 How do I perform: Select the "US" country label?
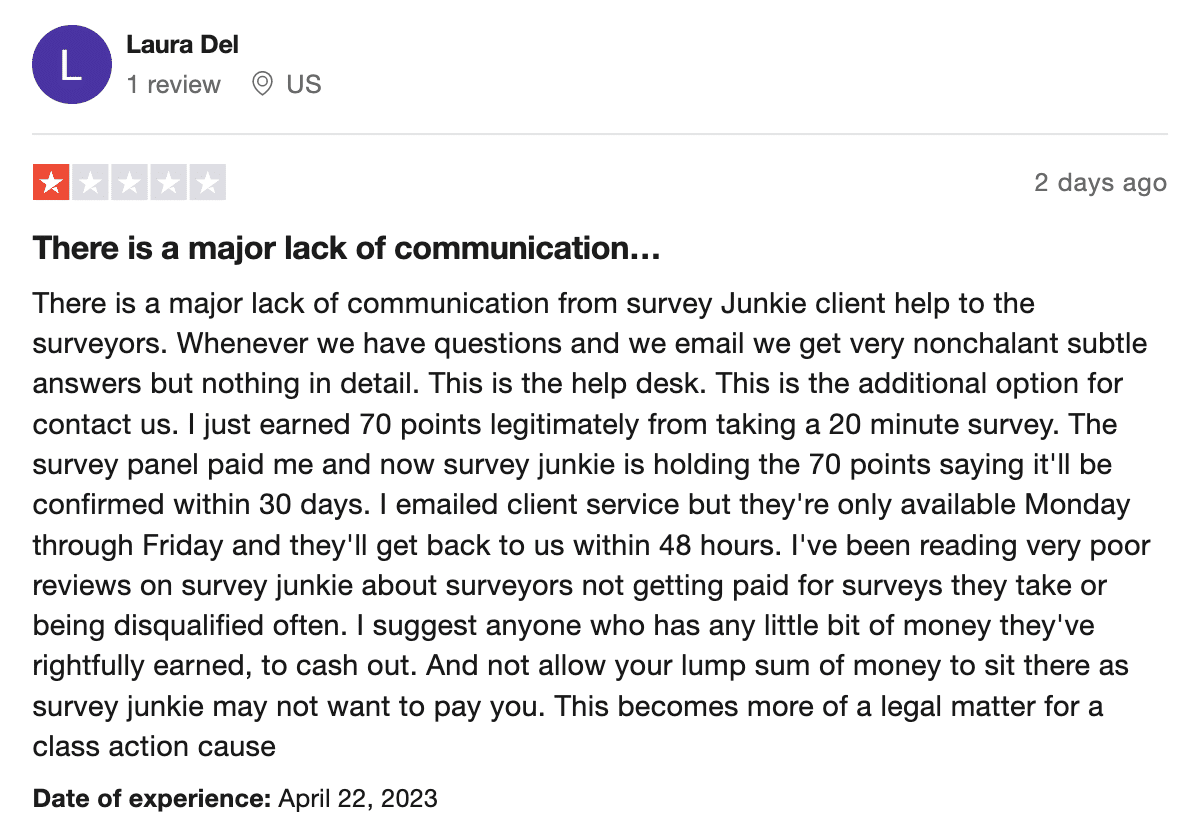[304, 84]
